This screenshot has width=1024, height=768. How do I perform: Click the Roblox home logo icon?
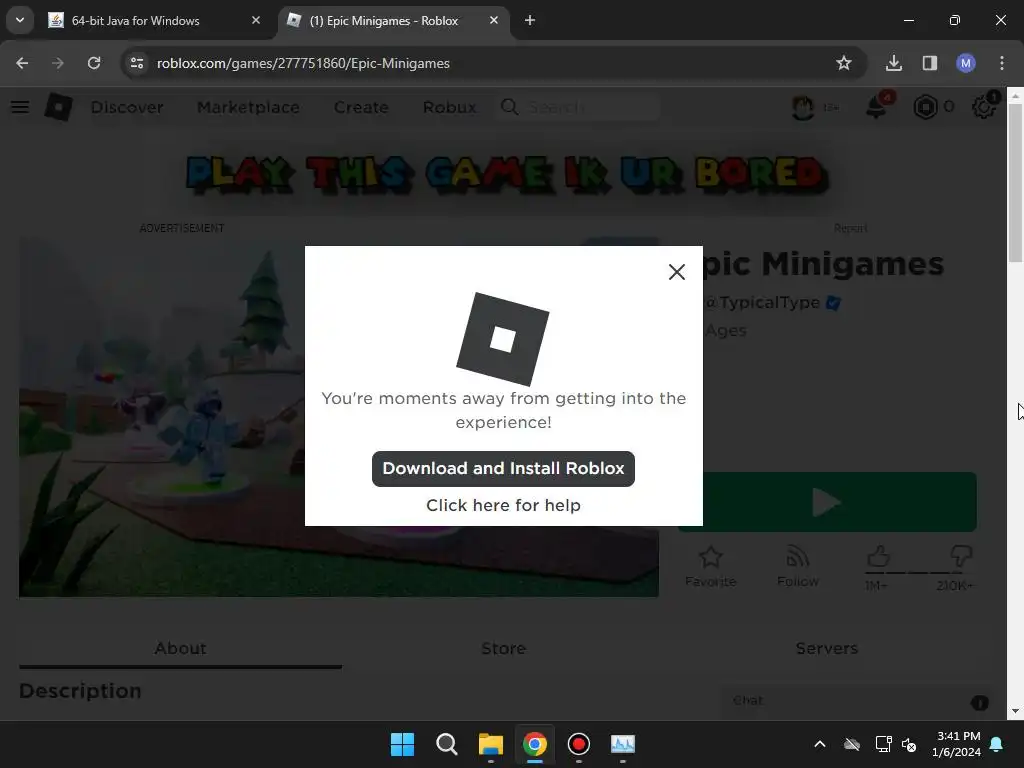[x=58, y=106]
